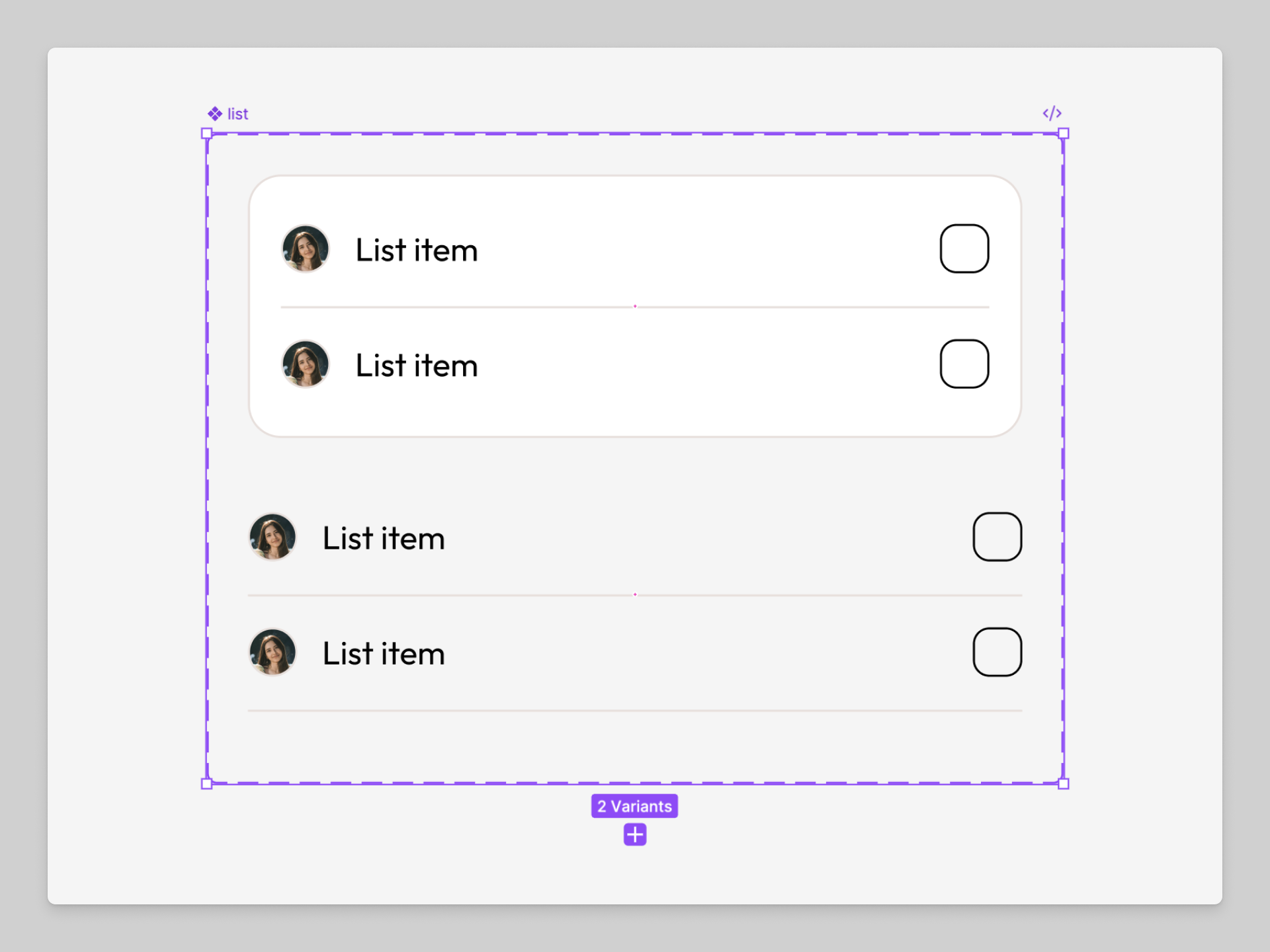Screen dimensions: 1270x952
Task: Click the pink dot on the white card divider
Action: (635, 306)
